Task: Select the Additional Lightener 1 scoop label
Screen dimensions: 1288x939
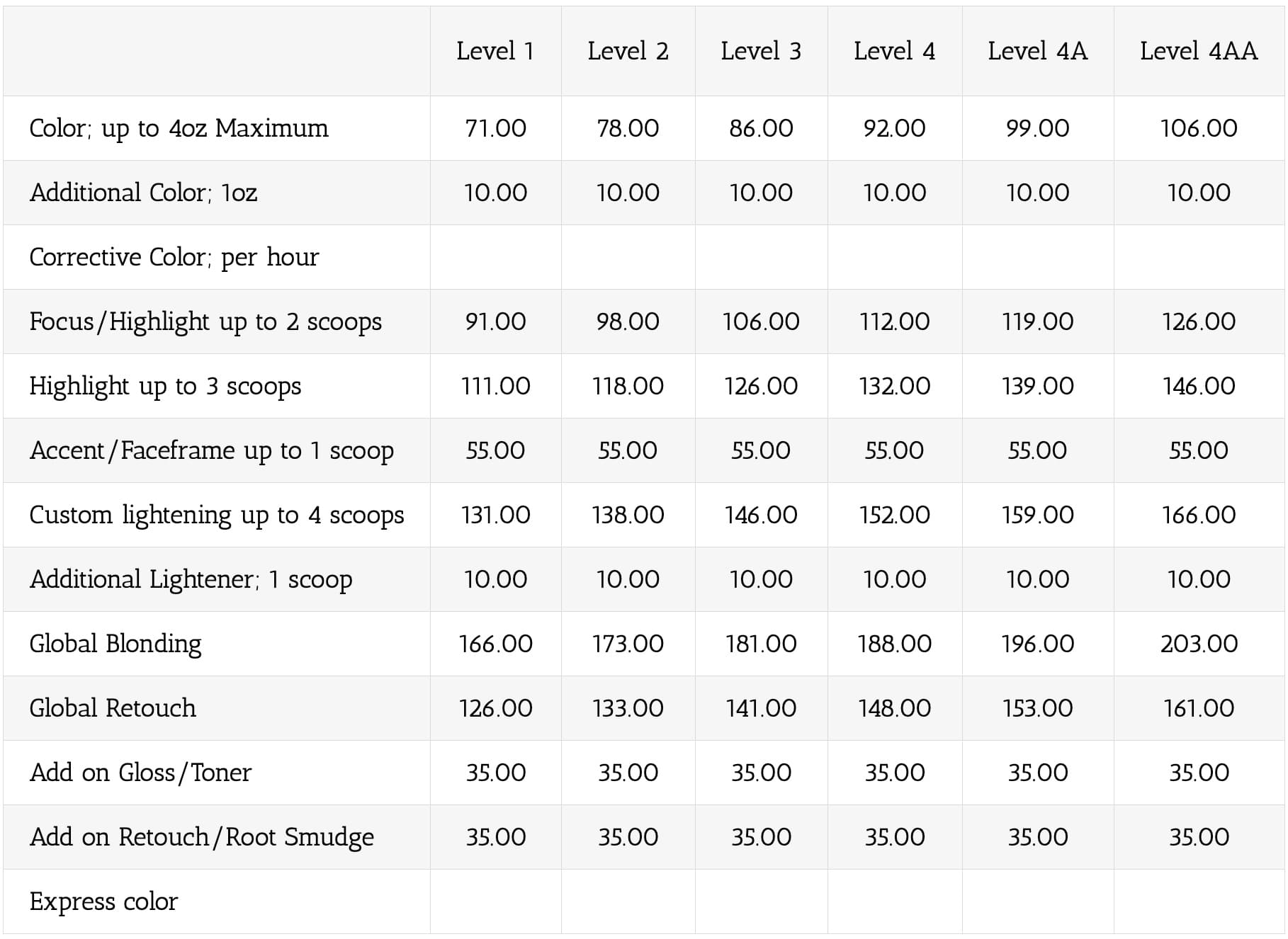Action: pyautogui.click(x=191, y=579)
